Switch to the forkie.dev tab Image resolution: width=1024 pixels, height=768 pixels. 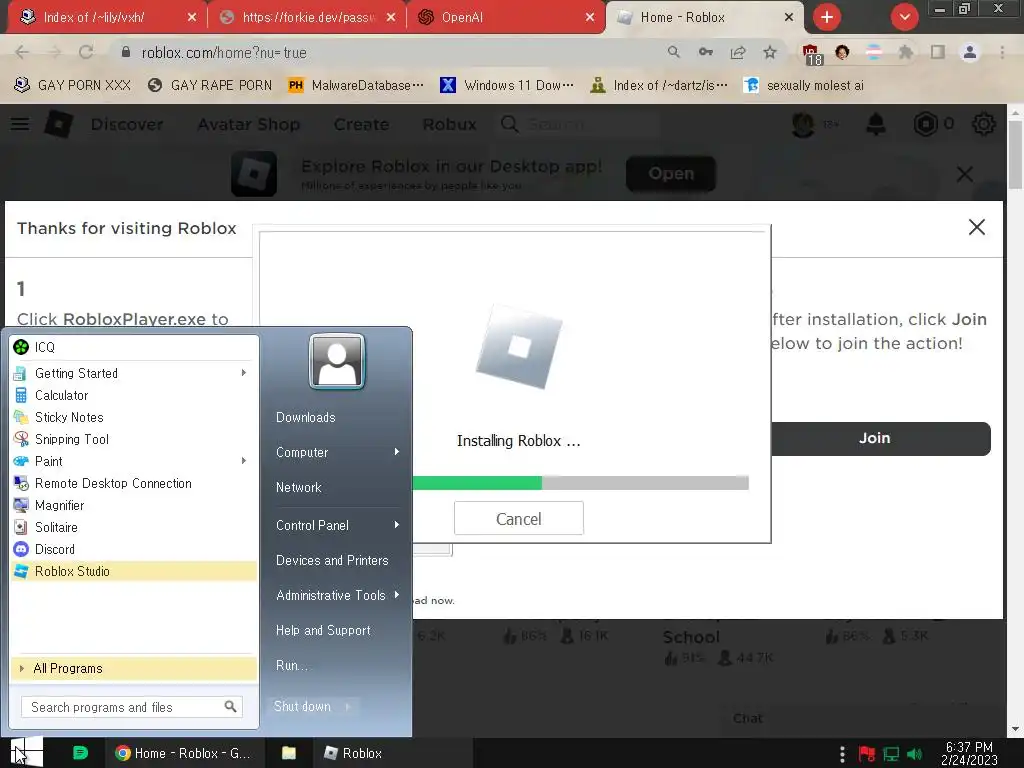[x=306, y=17]
